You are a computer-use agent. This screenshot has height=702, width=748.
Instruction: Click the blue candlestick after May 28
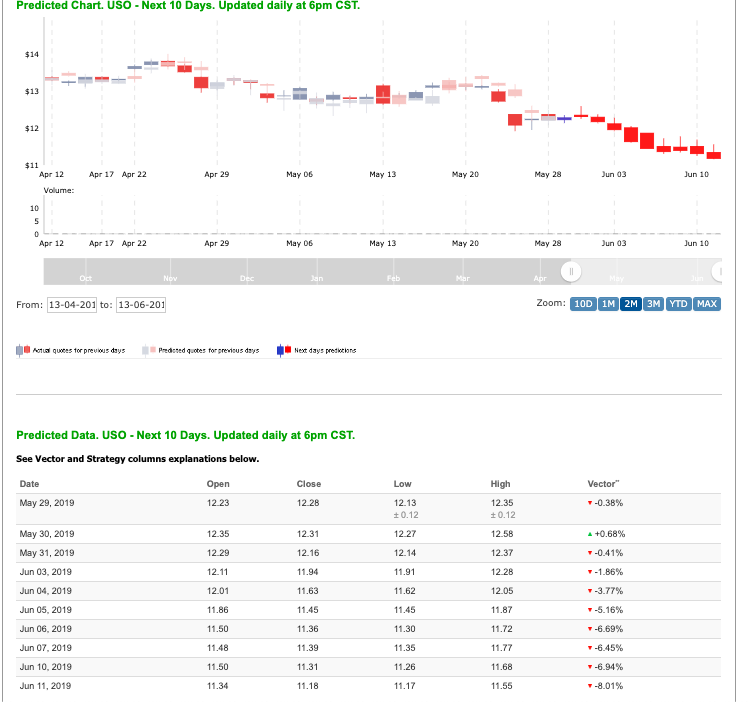tap(564, 118)
